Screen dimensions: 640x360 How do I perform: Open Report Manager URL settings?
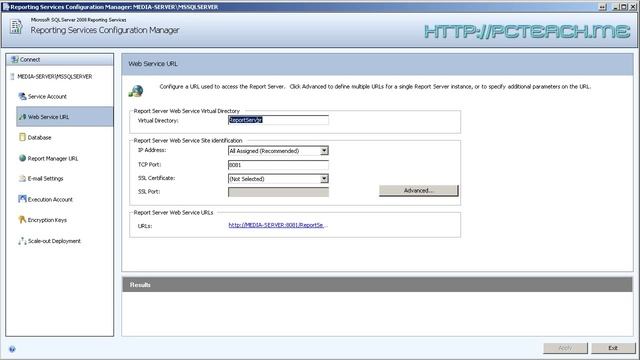click(53, 158)
